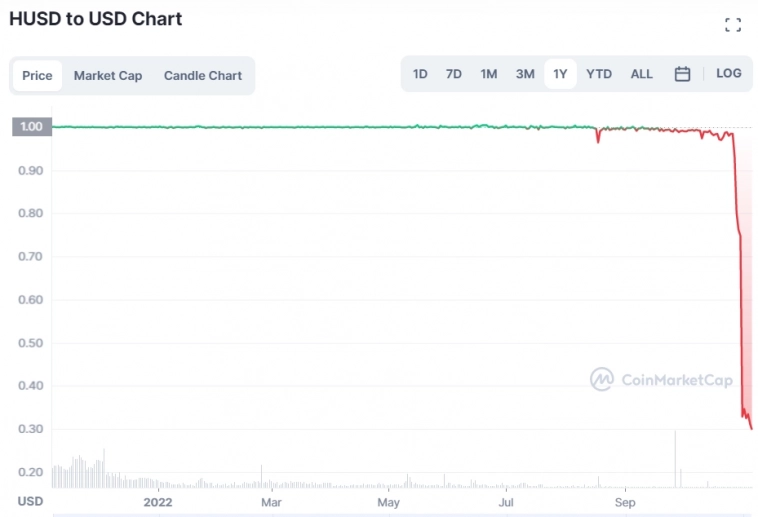The width and height of the screenshot is (758, 517).
Task: Click the Sep label on the time axis
Action: [x=626, y=501]
